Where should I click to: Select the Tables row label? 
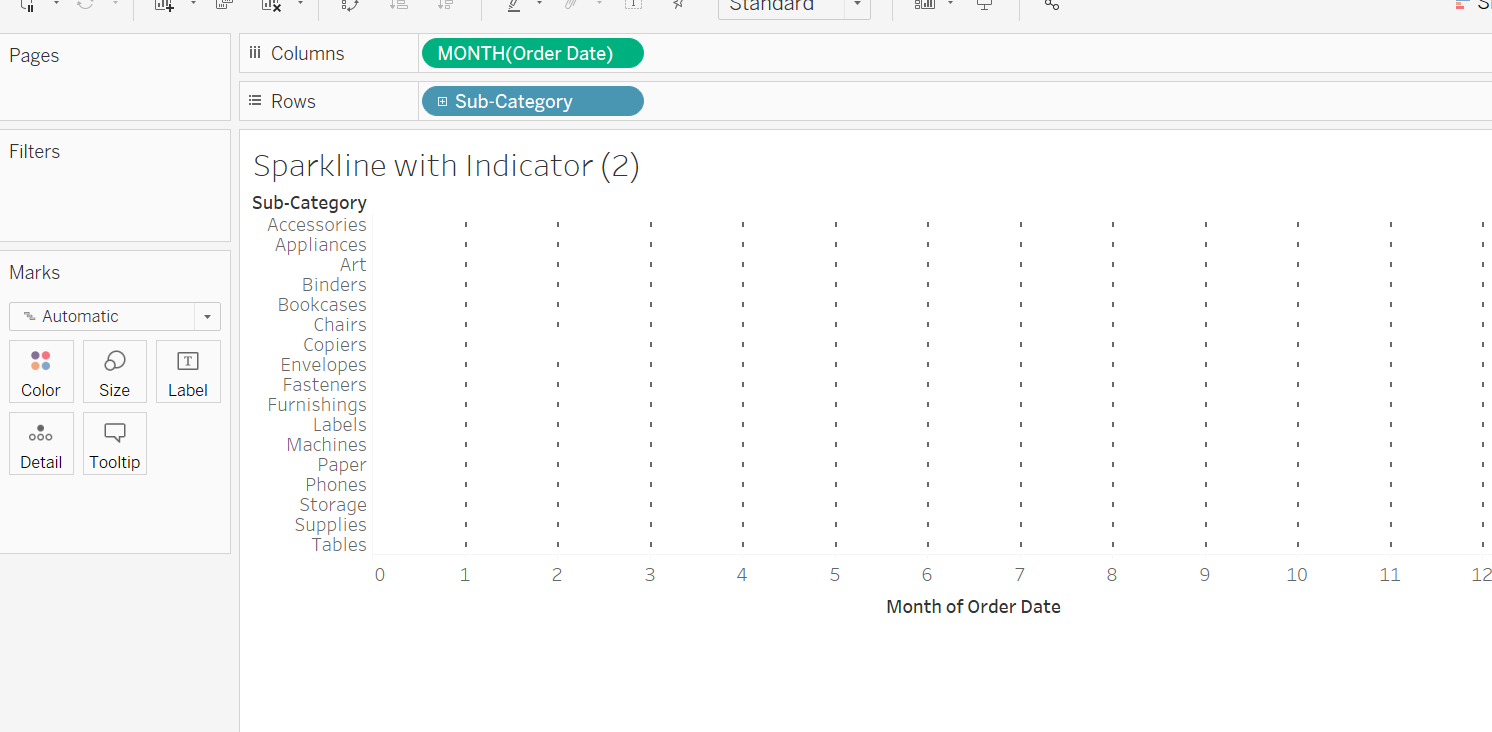(339, 545)
